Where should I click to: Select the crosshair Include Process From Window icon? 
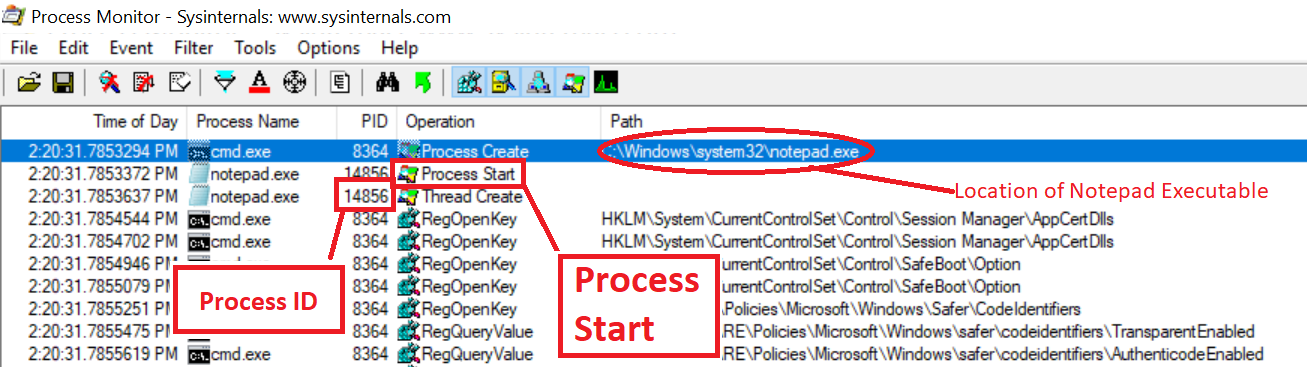293,82
